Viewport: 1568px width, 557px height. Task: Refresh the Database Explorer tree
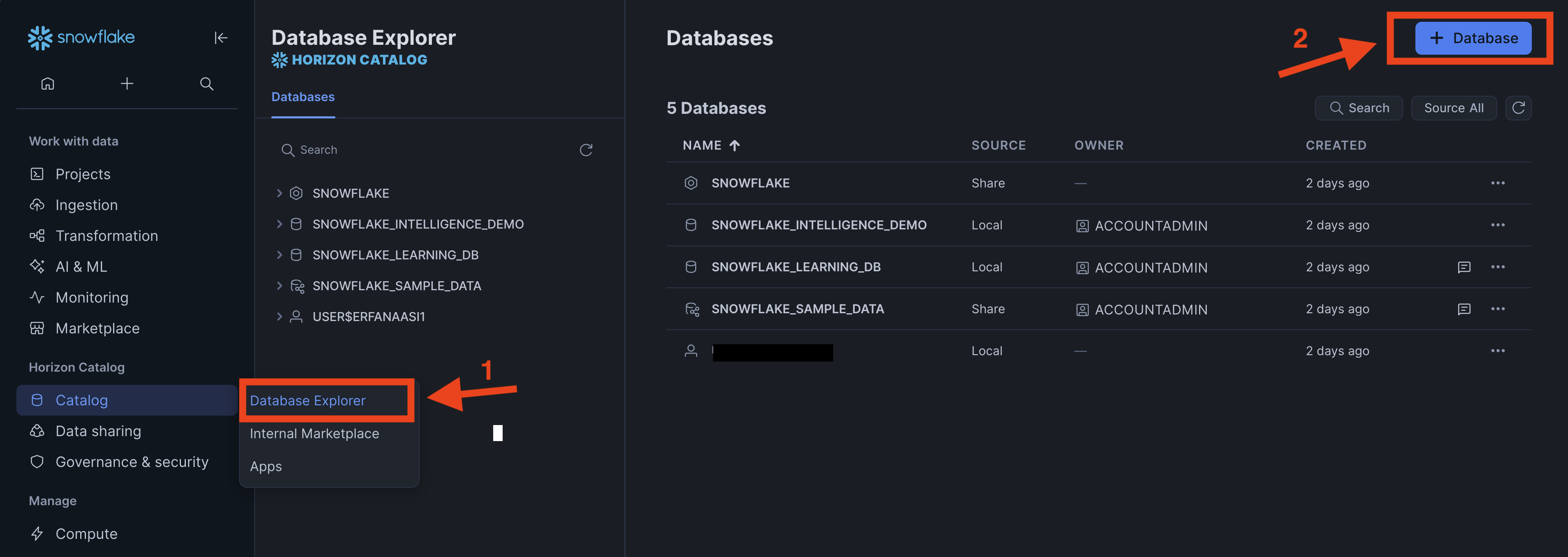(x=586, y=150)
